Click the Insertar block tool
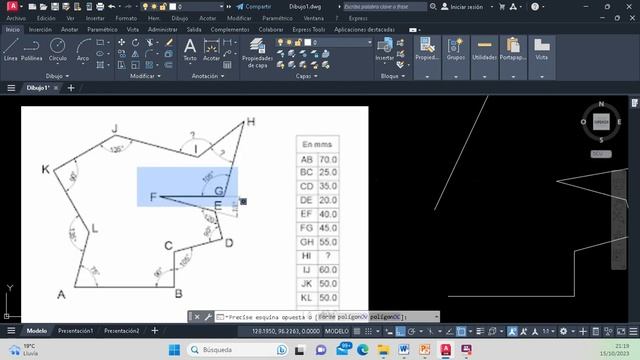The image size is (640, 360). click(384, 50)
